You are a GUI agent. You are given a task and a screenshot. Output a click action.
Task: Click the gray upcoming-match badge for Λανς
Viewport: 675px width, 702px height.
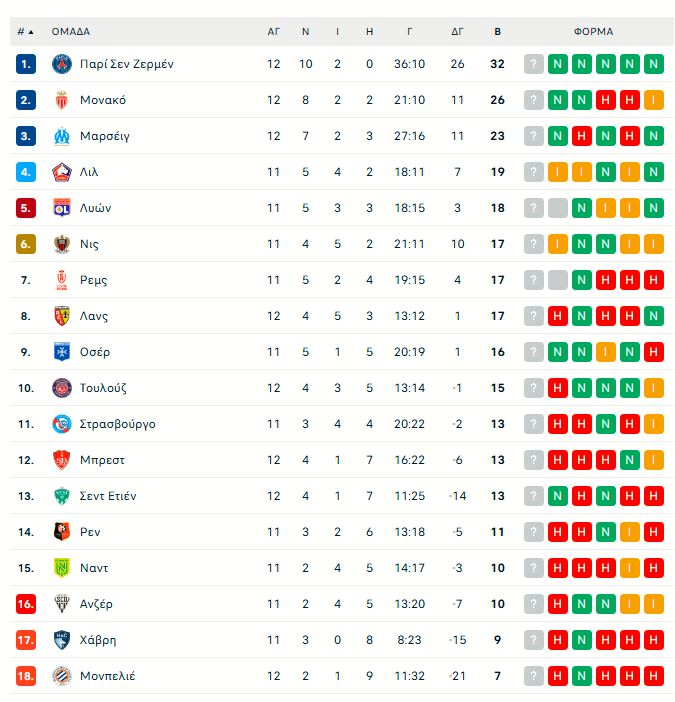coord(534,316)
